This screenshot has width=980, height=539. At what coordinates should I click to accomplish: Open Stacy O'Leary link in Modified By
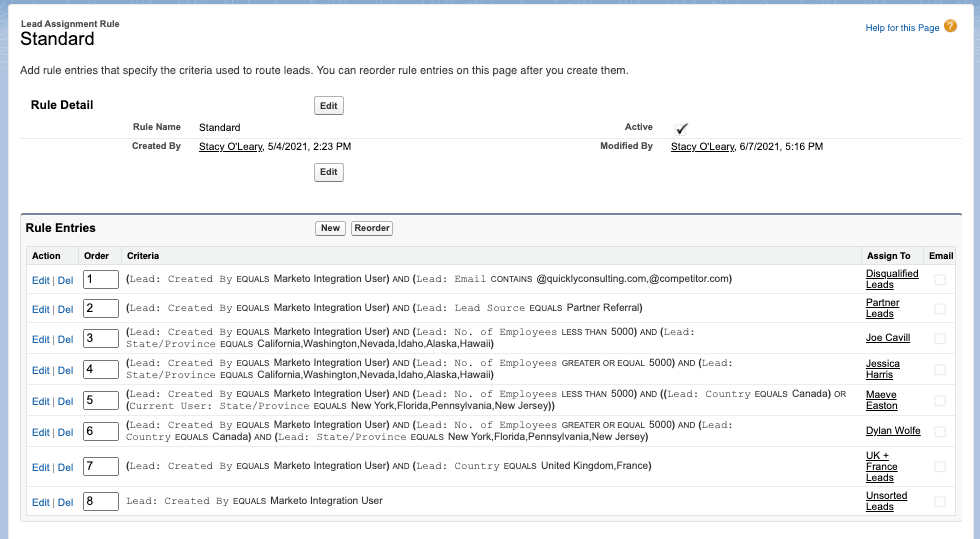point(702,146)
